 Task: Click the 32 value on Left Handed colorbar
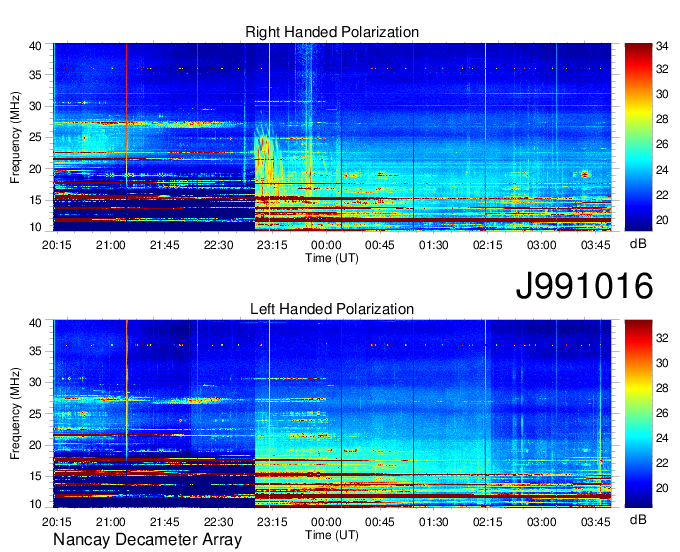pos(662,338)
